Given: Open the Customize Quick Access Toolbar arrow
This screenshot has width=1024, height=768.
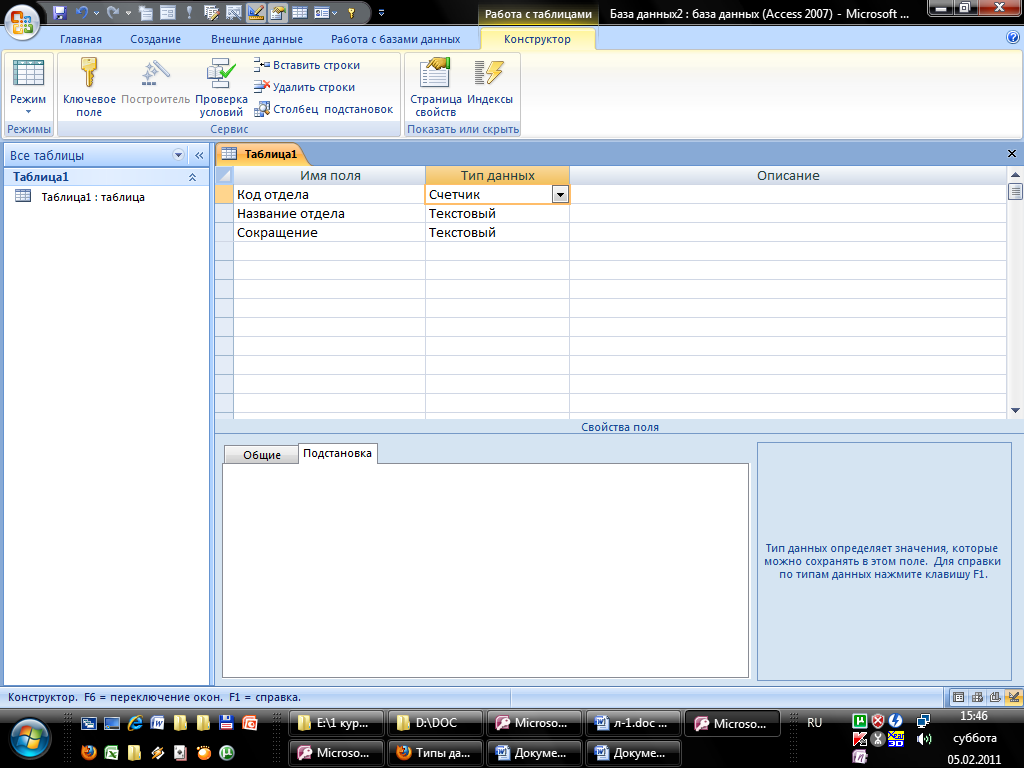Looking at the screenshot, I should click(x=381, y=13).
